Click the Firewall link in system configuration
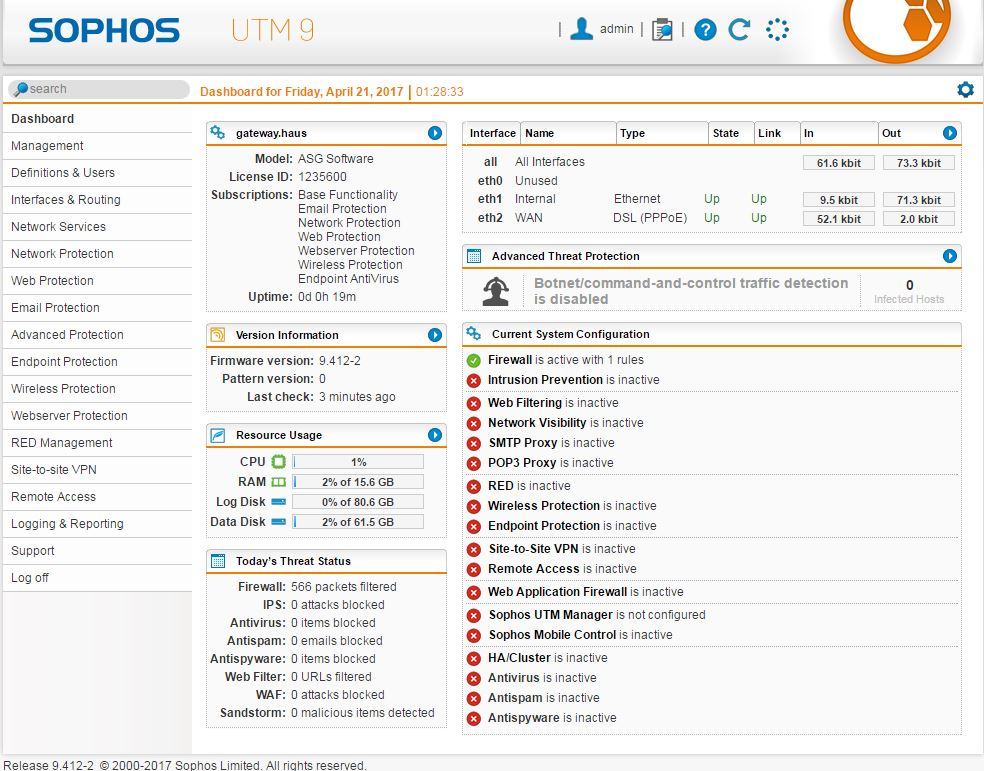 [510, 359]
